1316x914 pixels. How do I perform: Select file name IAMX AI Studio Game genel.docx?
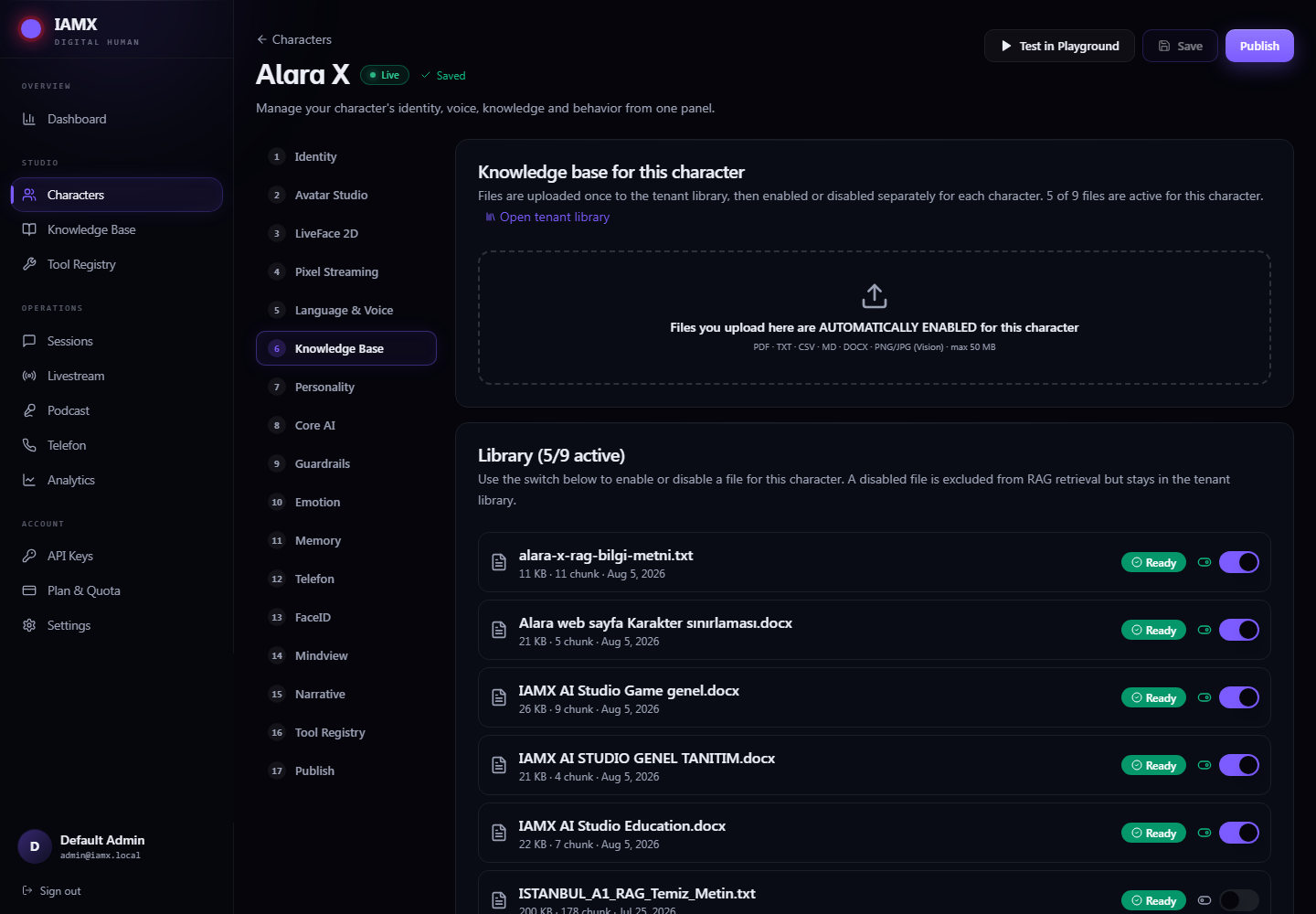(x=629, y=691)
